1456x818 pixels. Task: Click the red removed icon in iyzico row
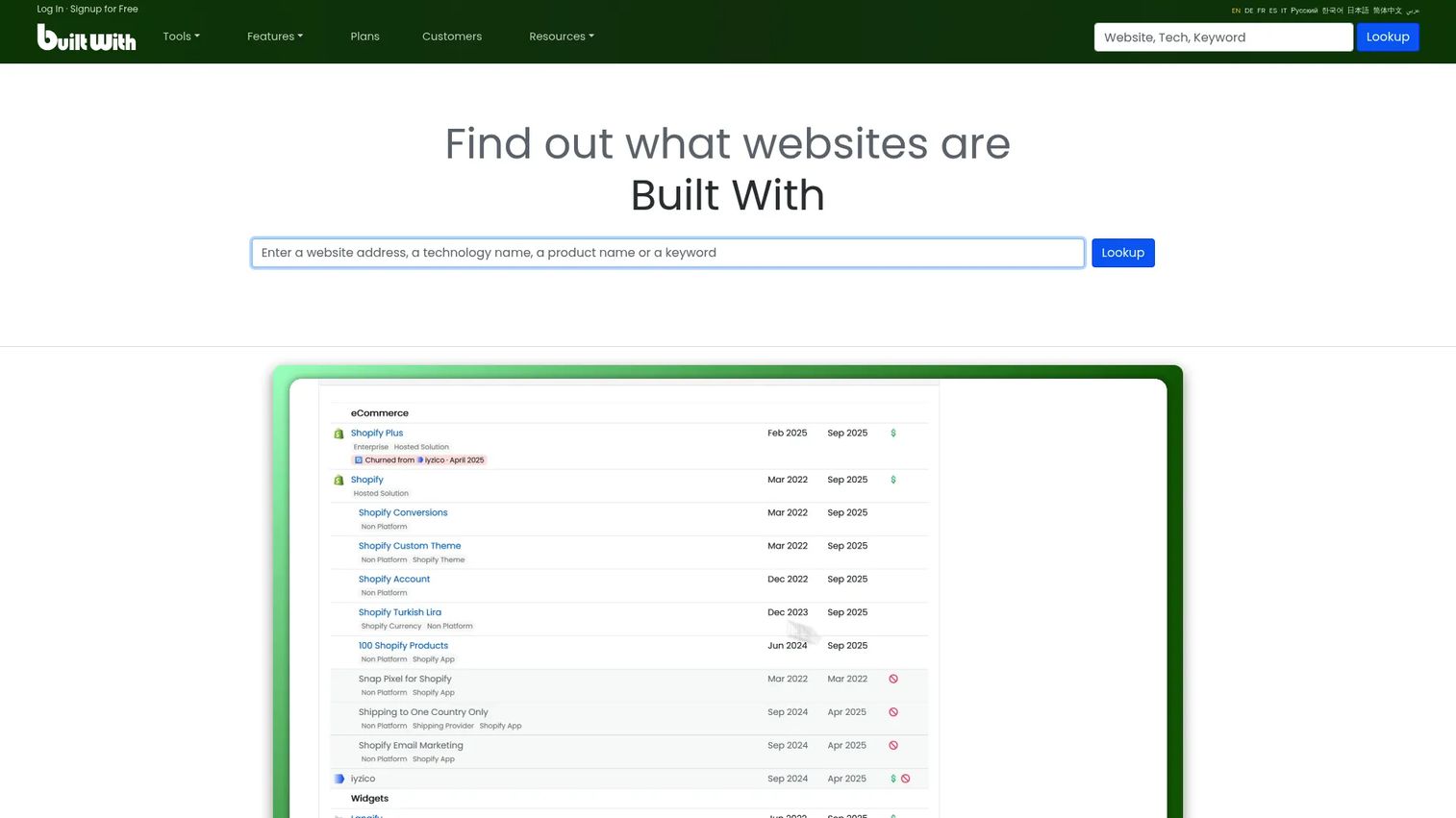(905, 779)
